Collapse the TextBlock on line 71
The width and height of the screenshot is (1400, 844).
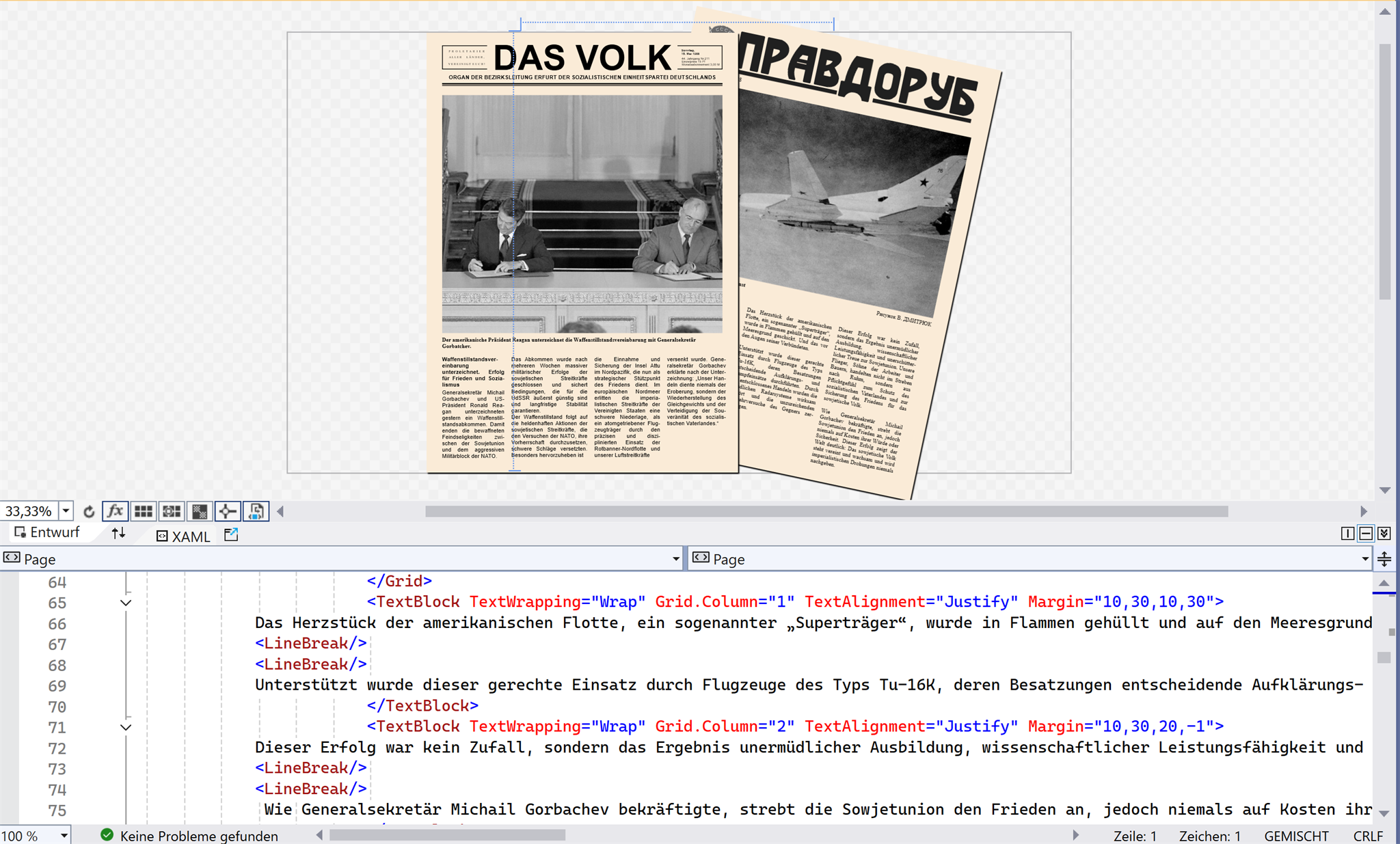click(x=126, y=727)
